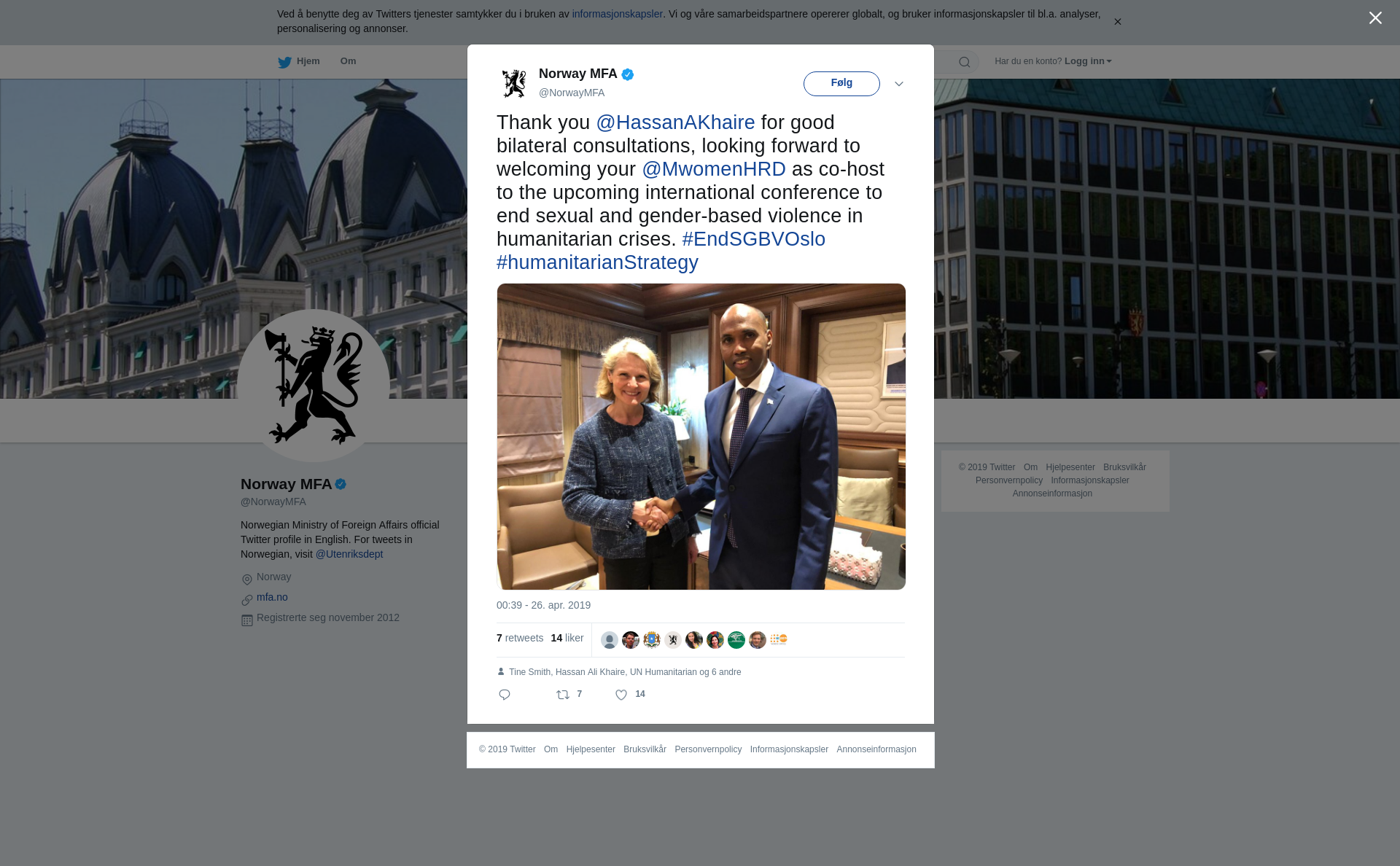Click the orange UN Humanitarian liker avatar
The height and width of the screenshot is (866, 1400).
point(779,640)
